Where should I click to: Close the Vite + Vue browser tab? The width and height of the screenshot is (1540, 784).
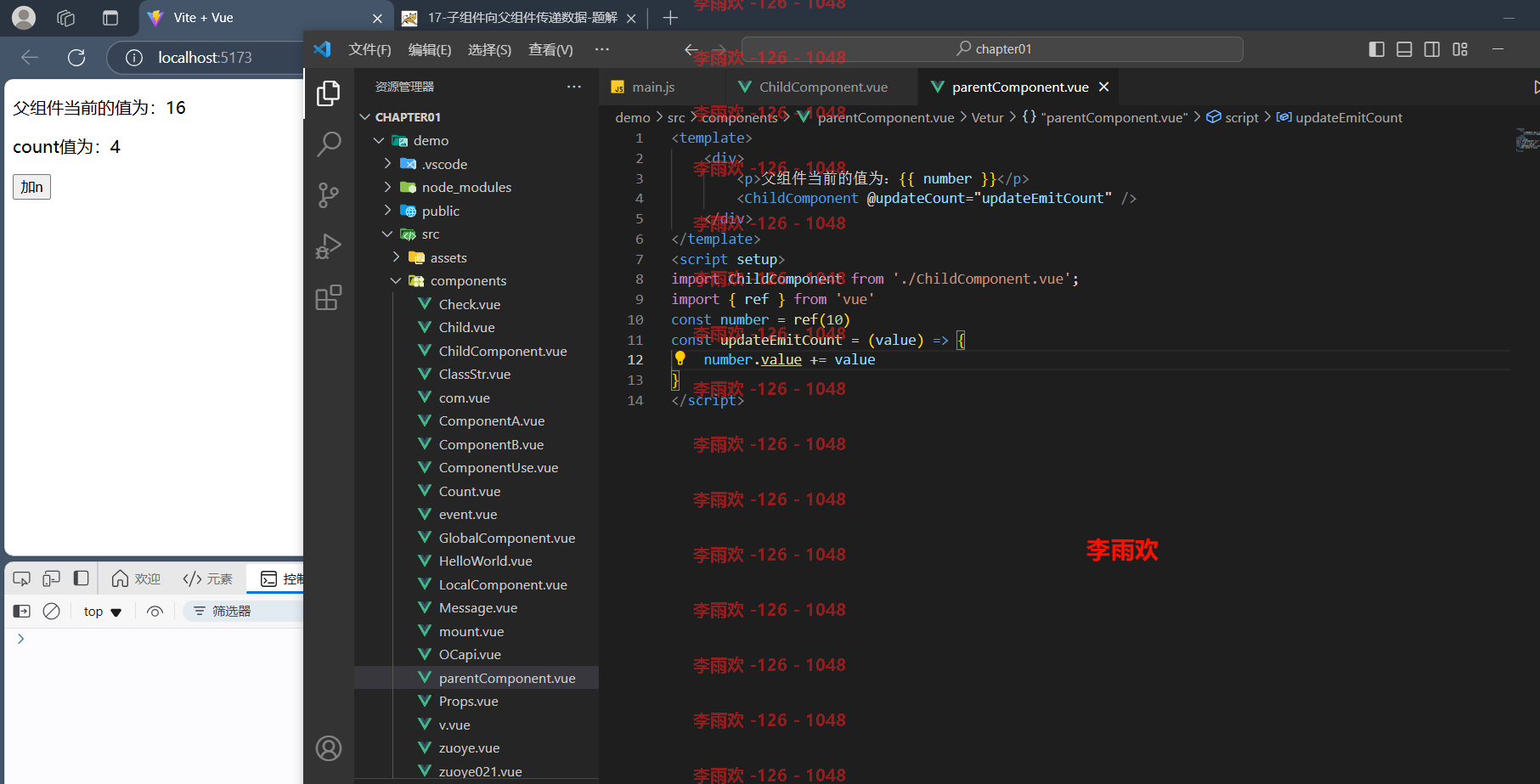377,18
